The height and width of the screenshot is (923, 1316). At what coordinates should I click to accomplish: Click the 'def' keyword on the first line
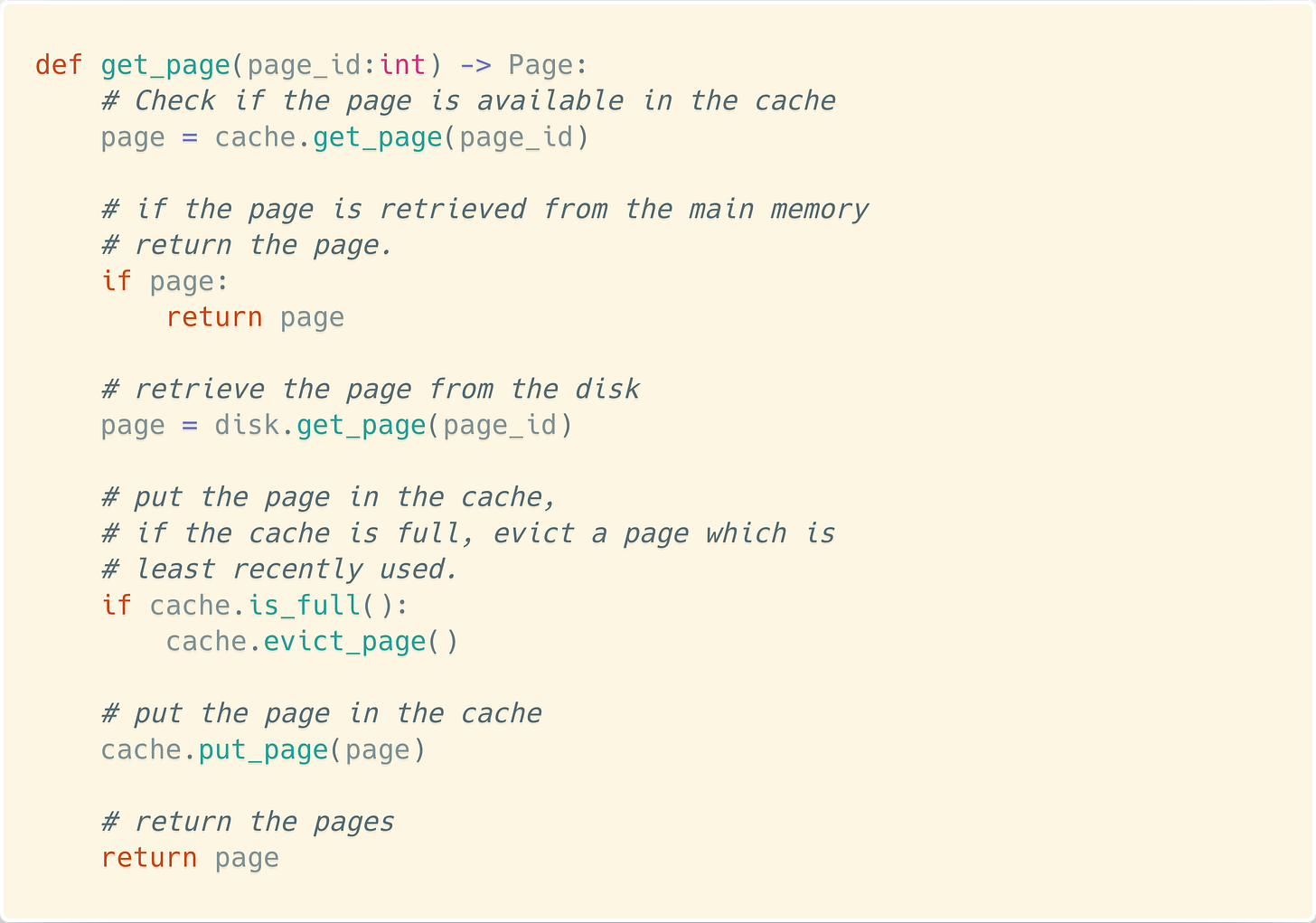(59, 65)
